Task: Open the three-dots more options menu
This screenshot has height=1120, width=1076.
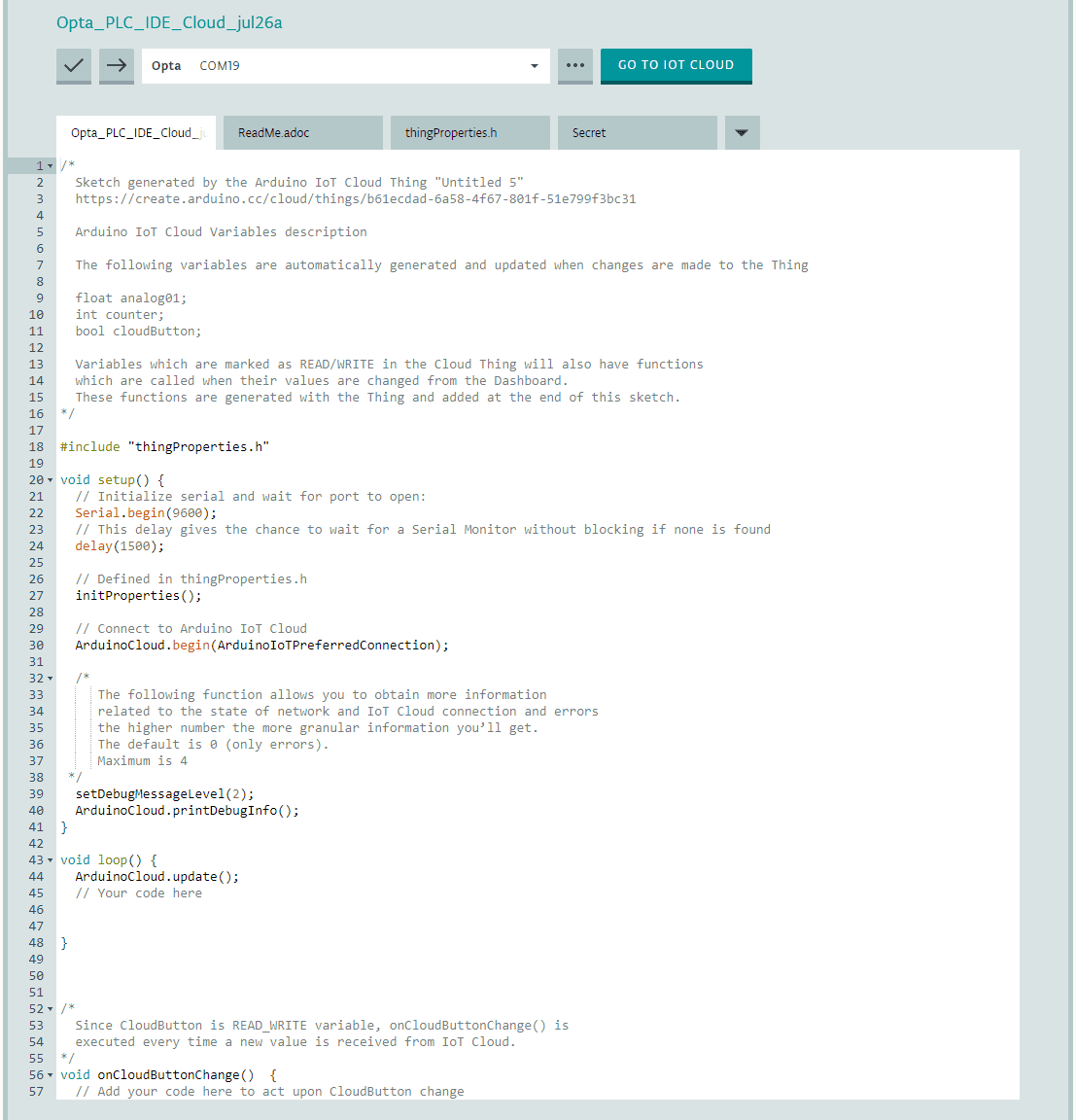Action: pos(575,65)
